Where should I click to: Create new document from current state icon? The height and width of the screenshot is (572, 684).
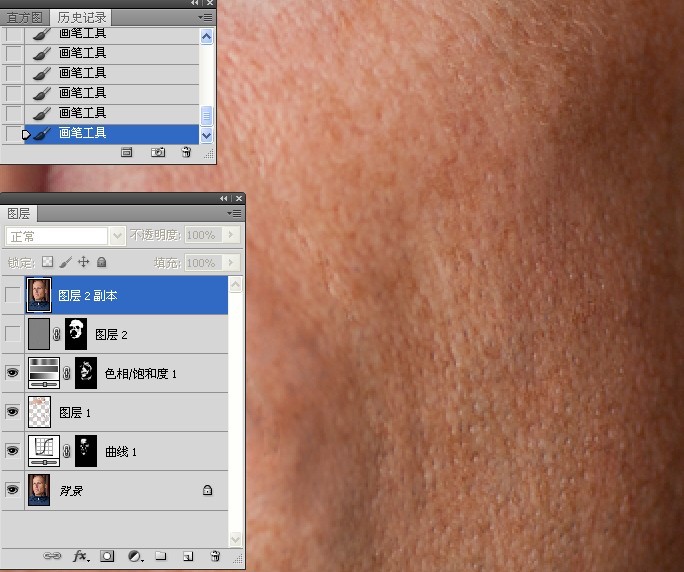point(127,152)
